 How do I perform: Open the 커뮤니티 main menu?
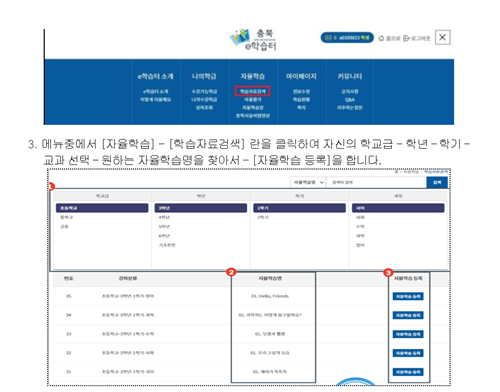tap(350, 76)
